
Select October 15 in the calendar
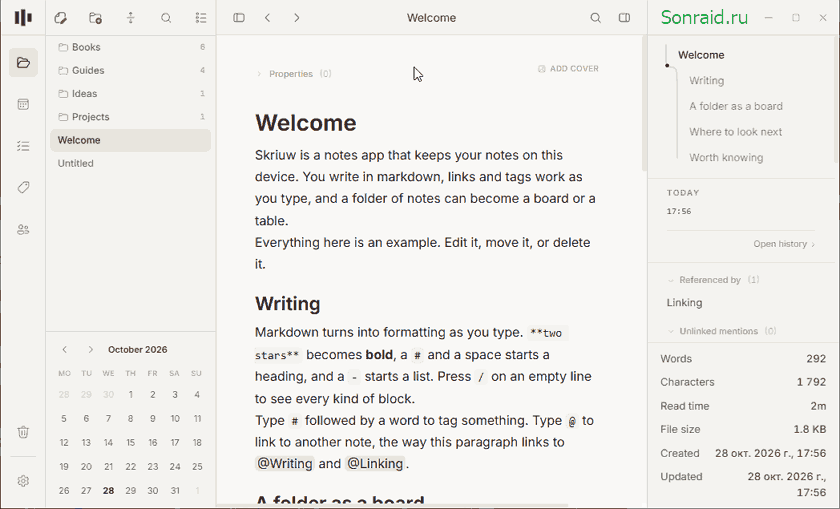click(131, 443)
